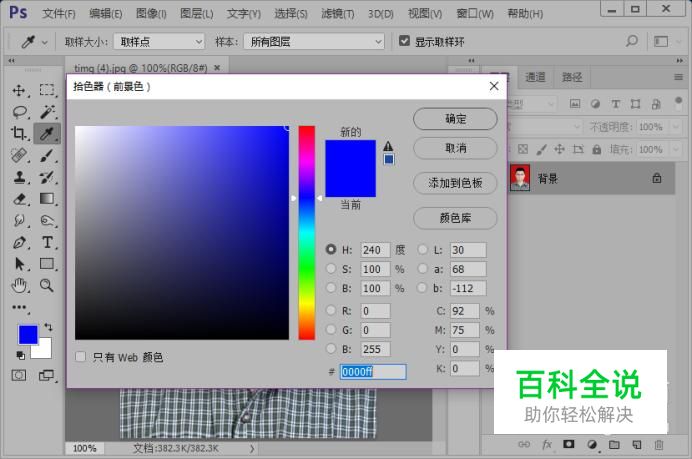This screenshot has width=692, height=459.
Task: Select the Hand tool
Action: (x=19, y=286)
